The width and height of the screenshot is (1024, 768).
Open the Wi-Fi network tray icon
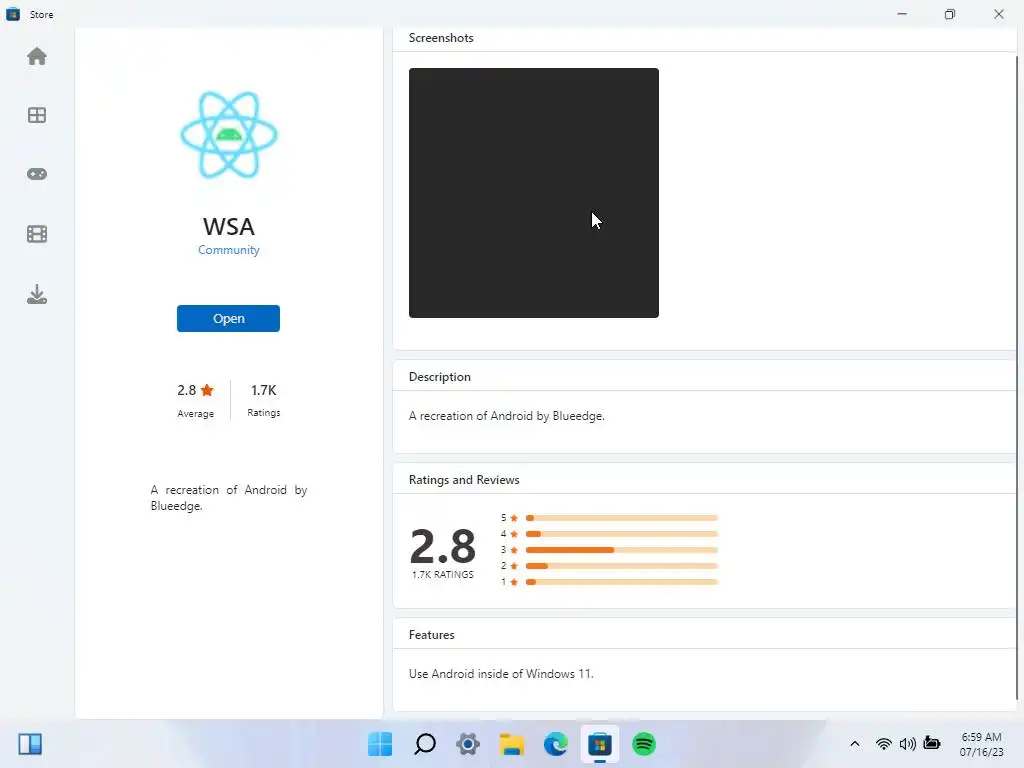[884, 744]
